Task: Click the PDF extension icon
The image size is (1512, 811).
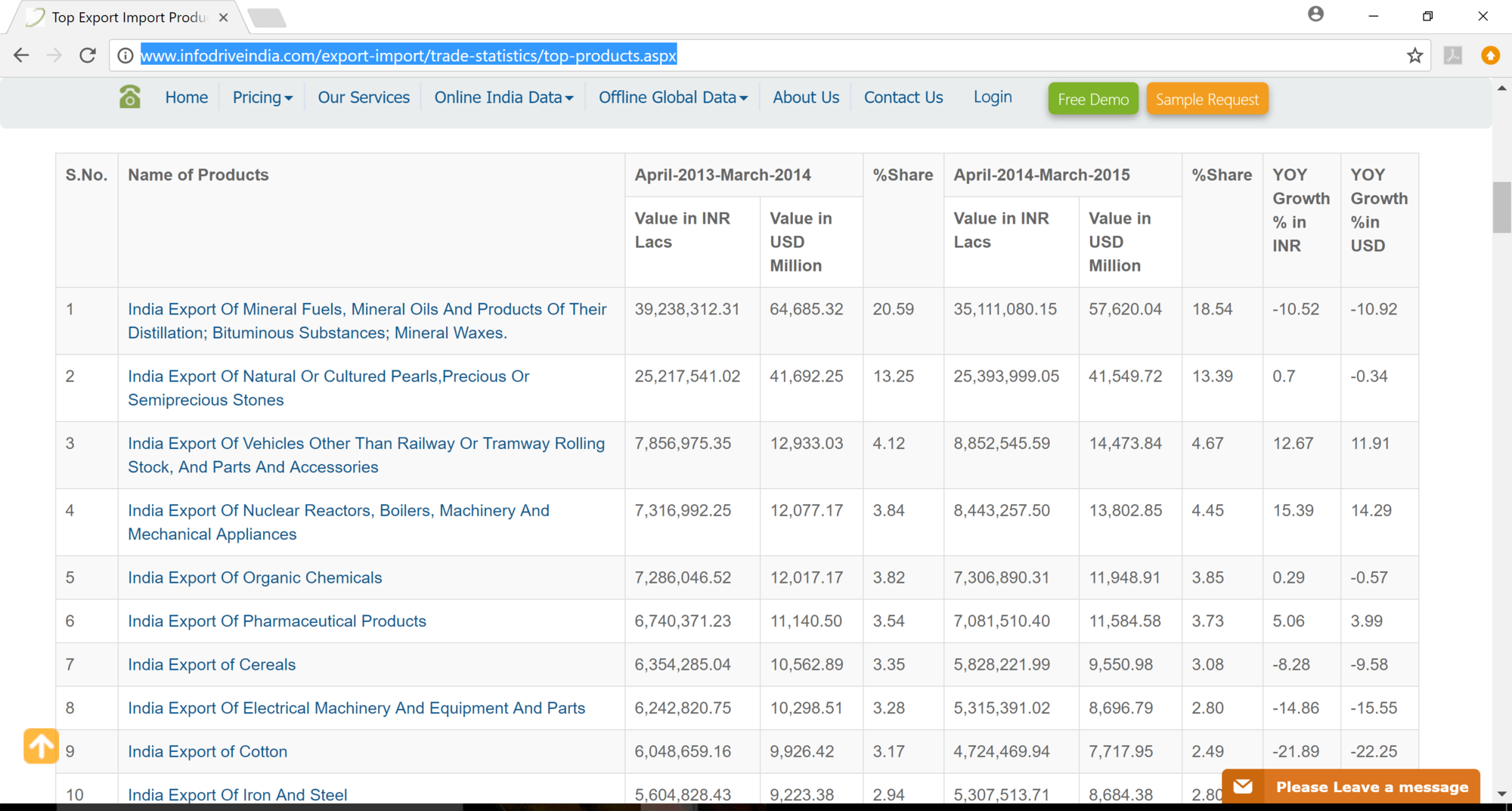Action: coord(1453,55)
